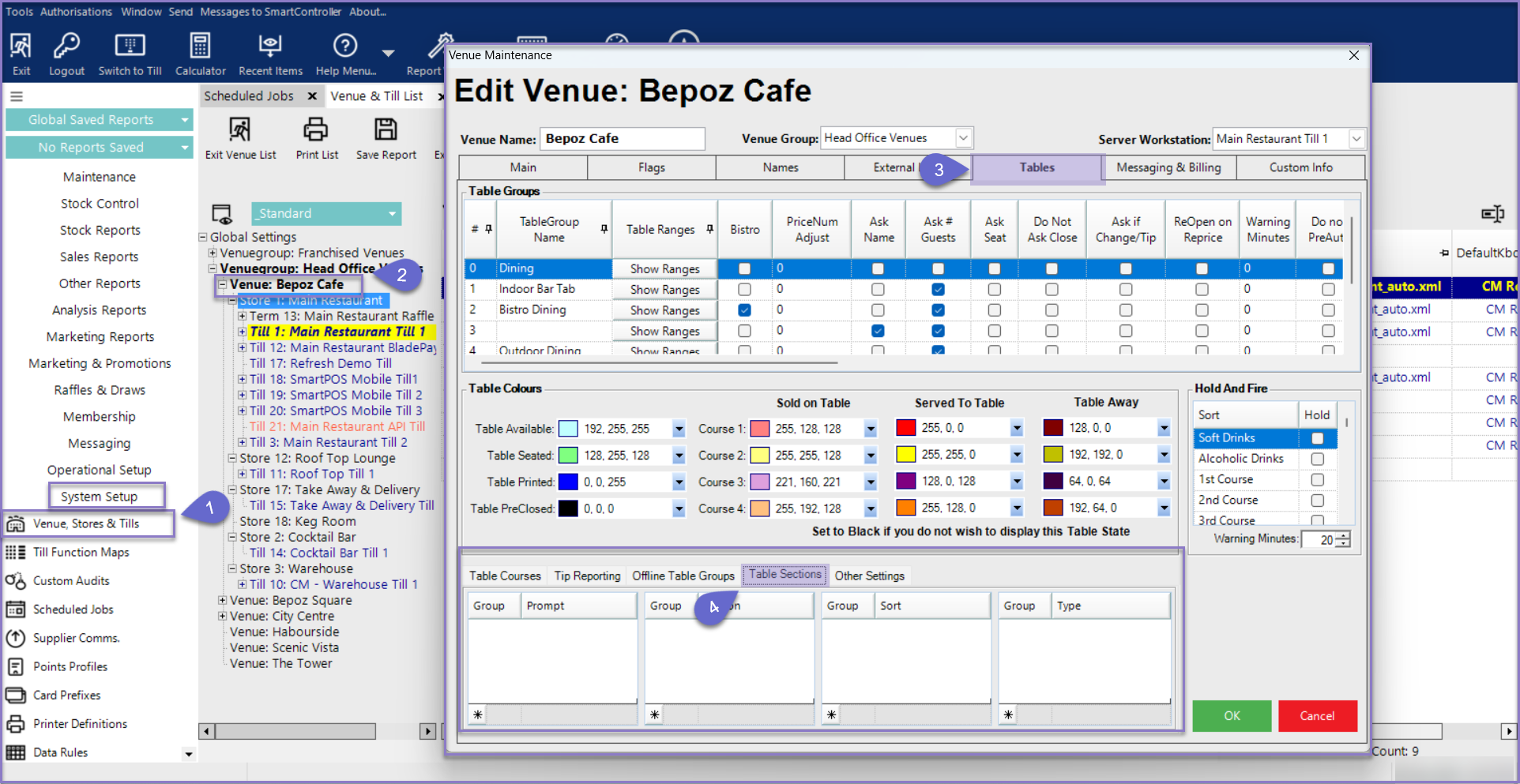
Task: Open the Help Menu dropdown arrow
Action: coord(388,53)
